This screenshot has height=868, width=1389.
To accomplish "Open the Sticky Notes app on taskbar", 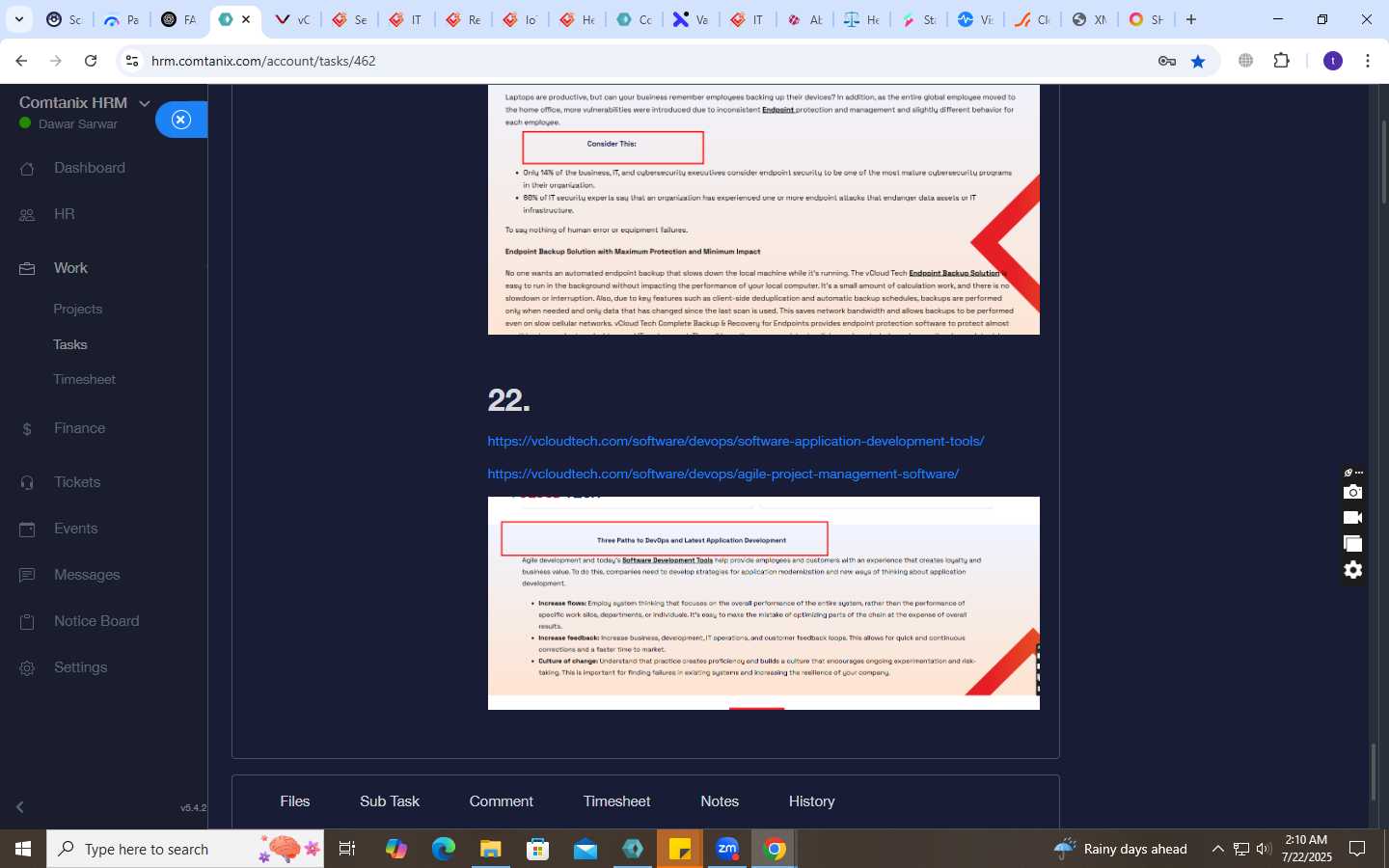I will point(680,849).
